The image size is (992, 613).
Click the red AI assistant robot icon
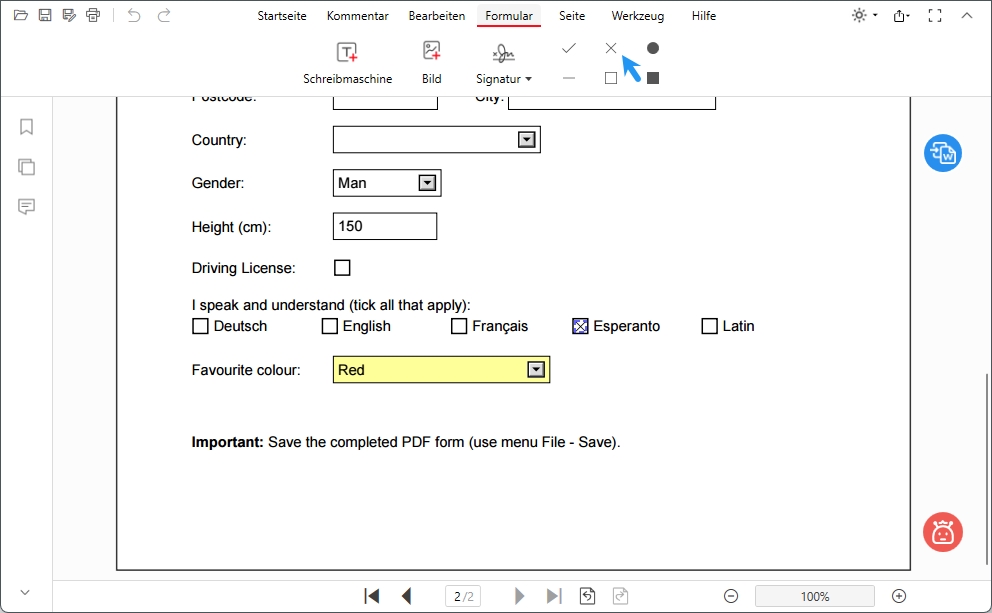point(942,532)
